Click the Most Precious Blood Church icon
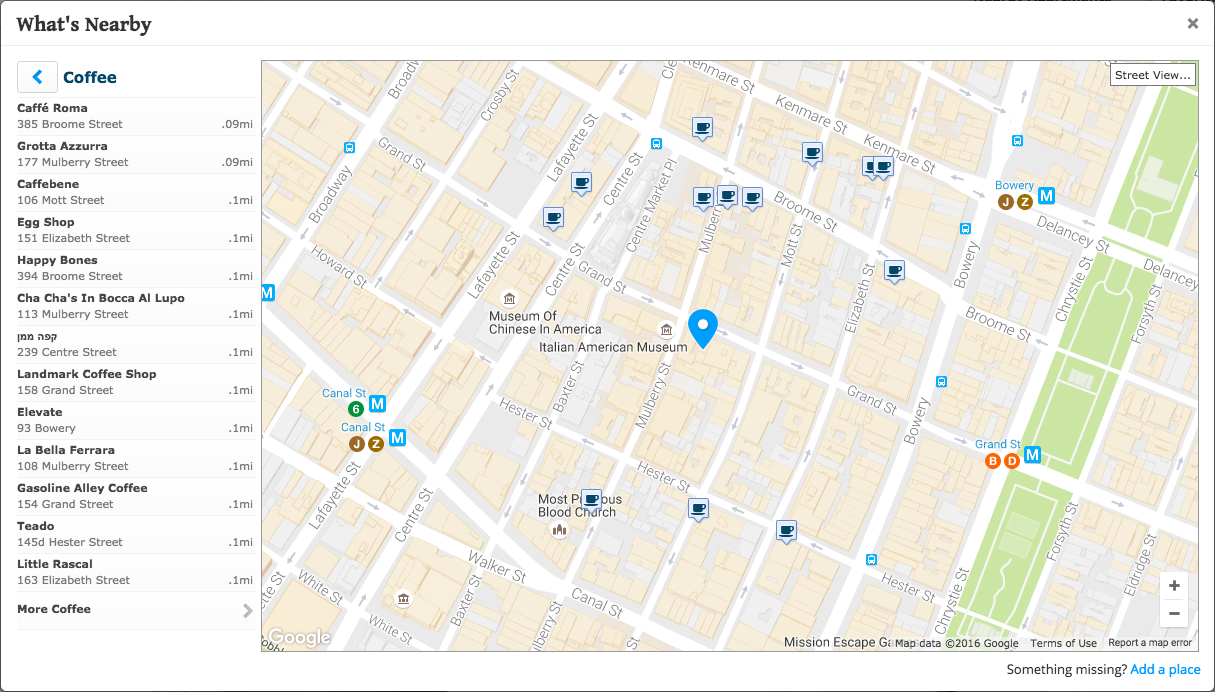 click(560, 529)
